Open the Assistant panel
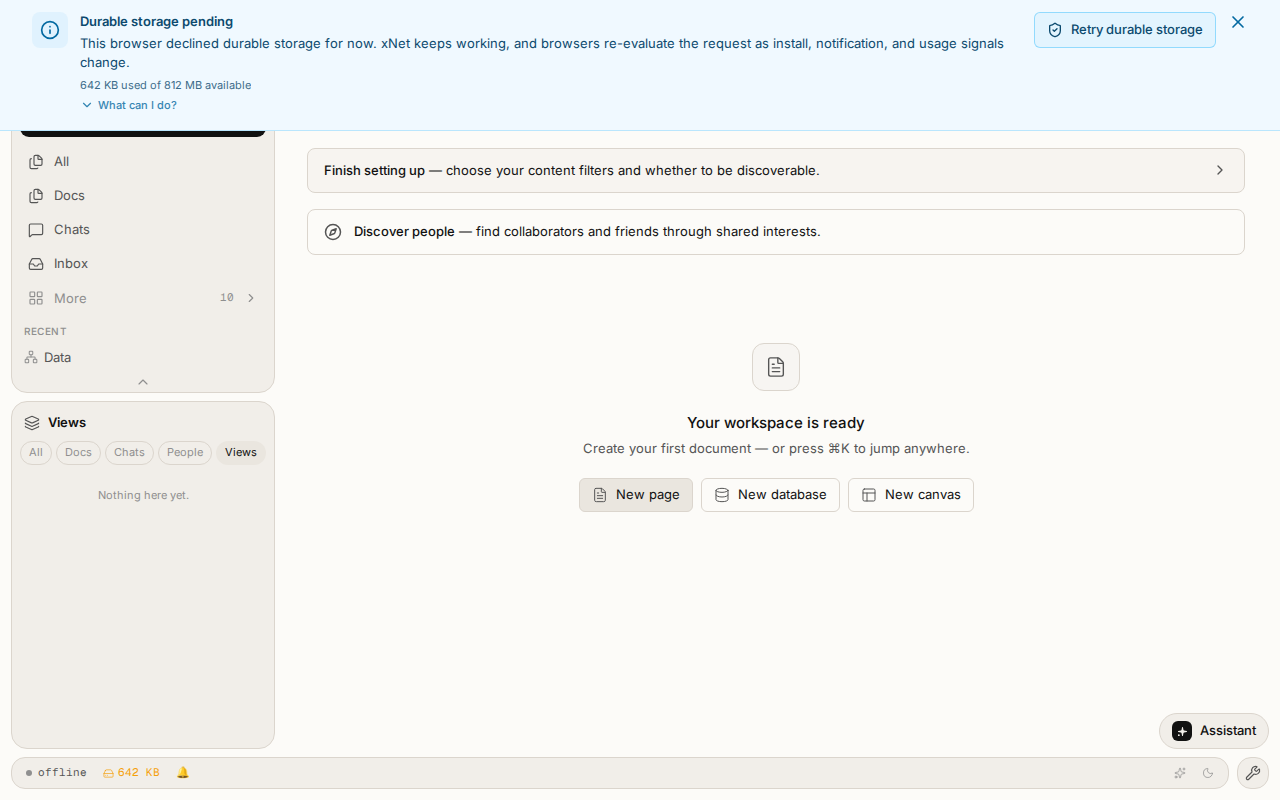This screenshot has width=1280, height=800. coord(1214,731)
